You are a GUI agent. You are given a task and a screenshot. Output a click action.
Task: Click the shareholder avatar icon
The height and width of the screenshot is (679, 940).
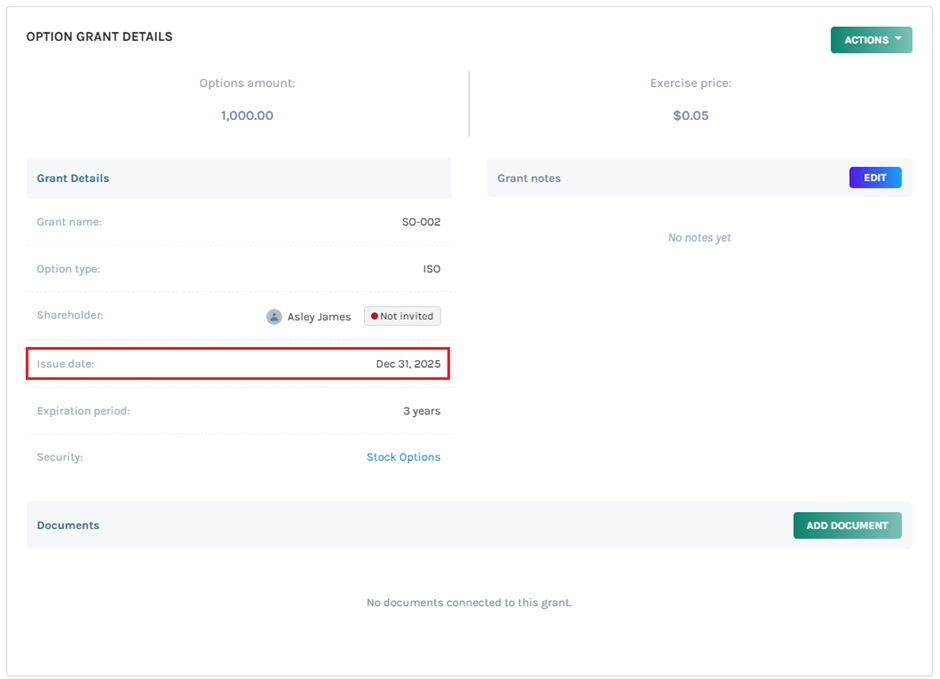click(x=274, y=317)
